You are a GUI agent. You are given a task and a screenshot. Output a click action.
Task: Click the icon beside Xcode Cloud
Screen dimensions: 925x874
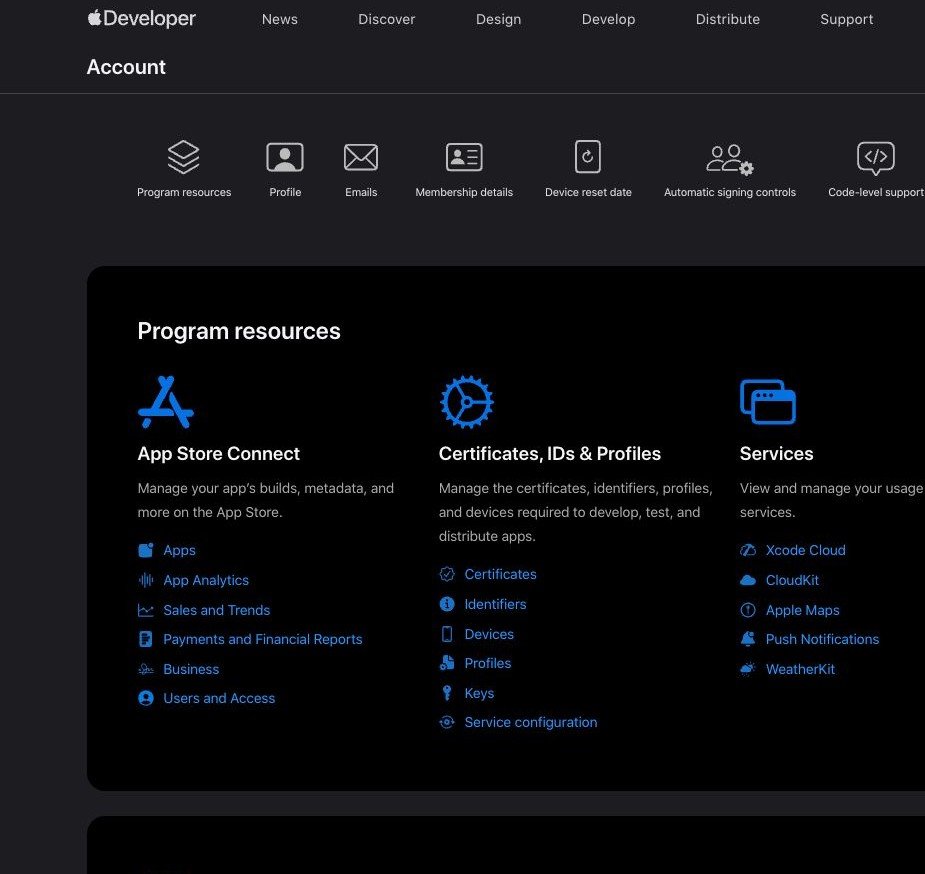(748, 550)
